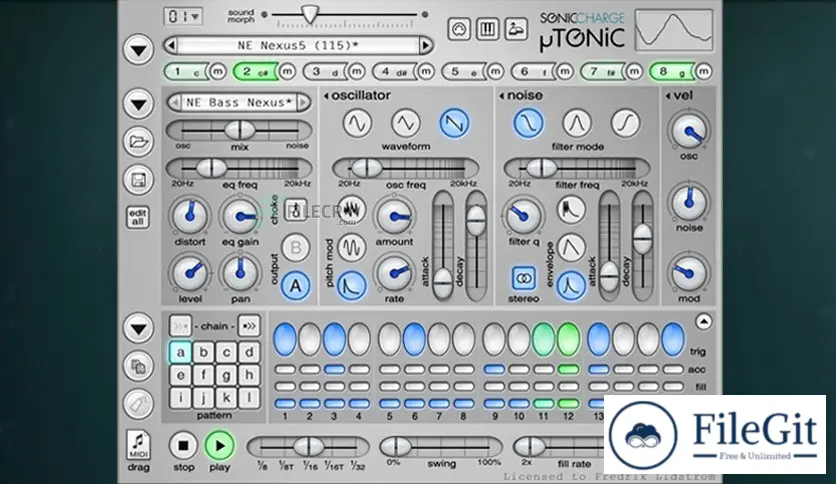Toggle the choke button

coord(295,210)
